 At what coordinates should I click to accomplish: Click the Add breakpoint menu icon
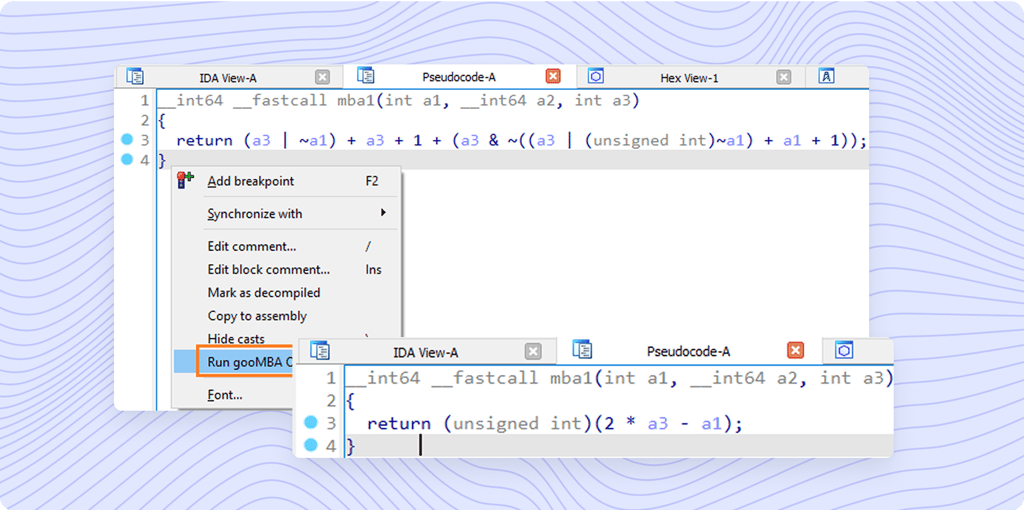pyautogui.click(x=185, y=181)
